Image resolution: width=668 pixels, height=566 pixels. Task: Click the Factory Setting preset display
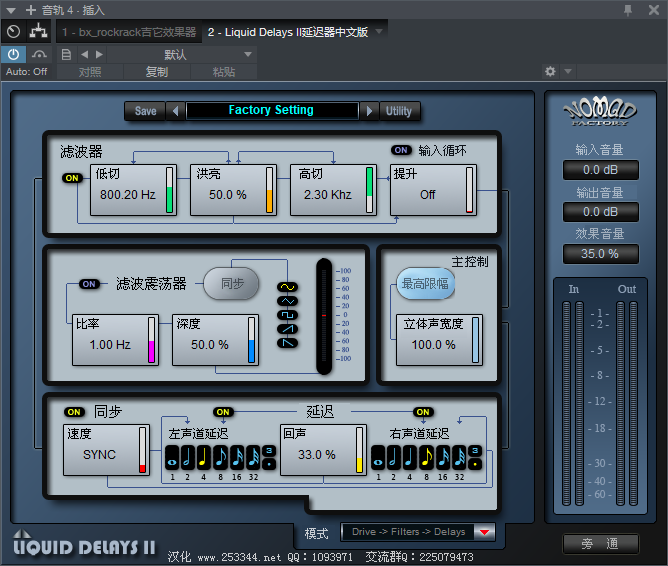coord(272,111)
